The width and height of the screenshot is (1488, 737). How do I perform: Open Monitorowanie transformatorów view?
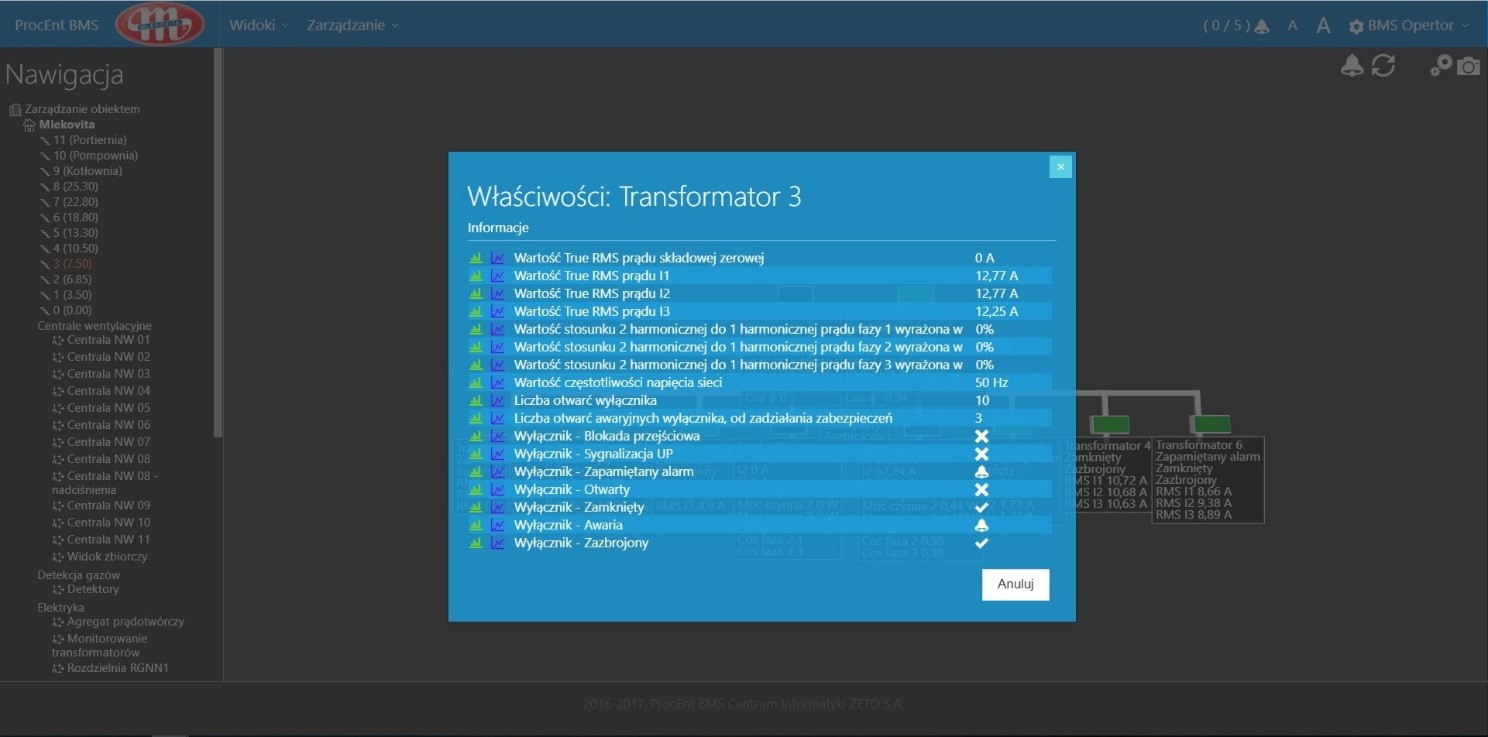100,646
